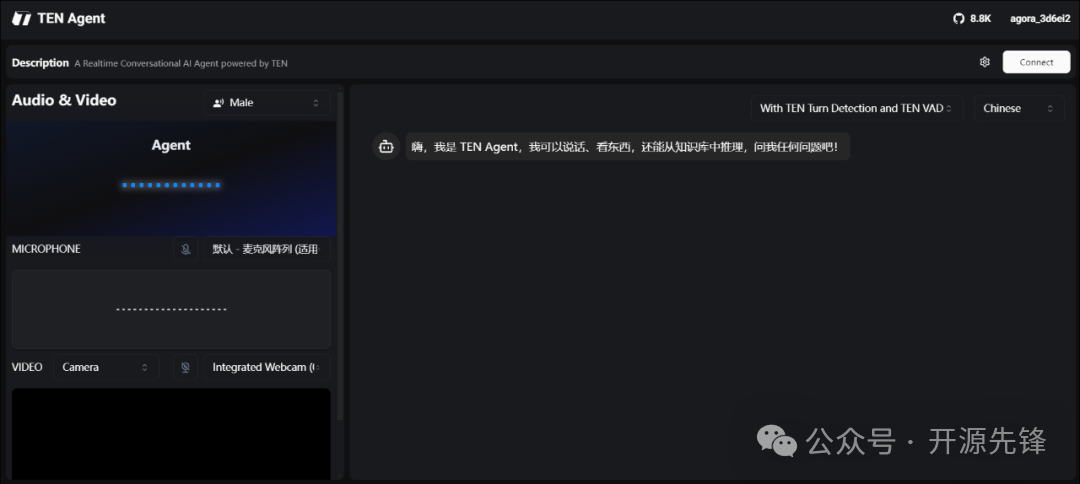Click the Audio & Video panel scrollbar
This screenshot has width=1080, height=484.
(x=340, y=255)
